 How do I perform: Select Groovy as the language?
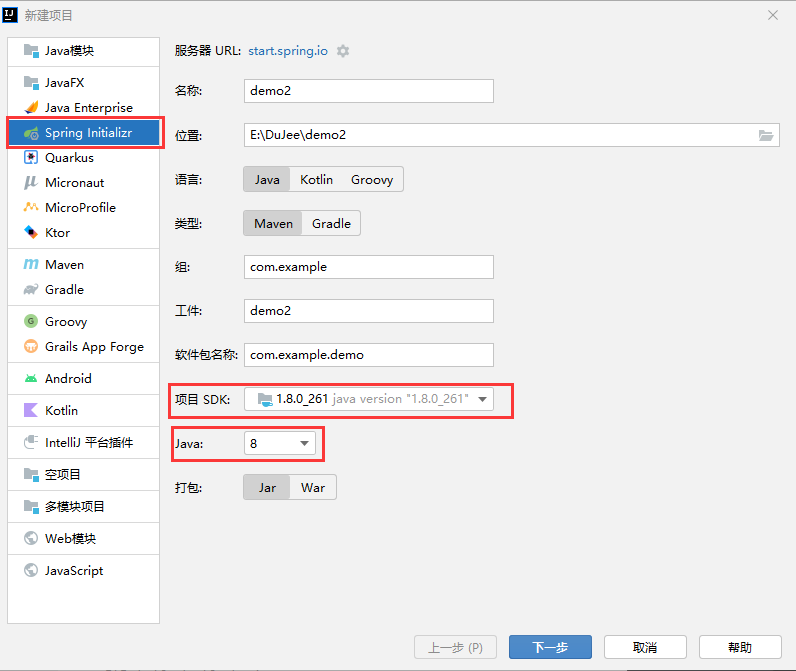pos(371,180)
